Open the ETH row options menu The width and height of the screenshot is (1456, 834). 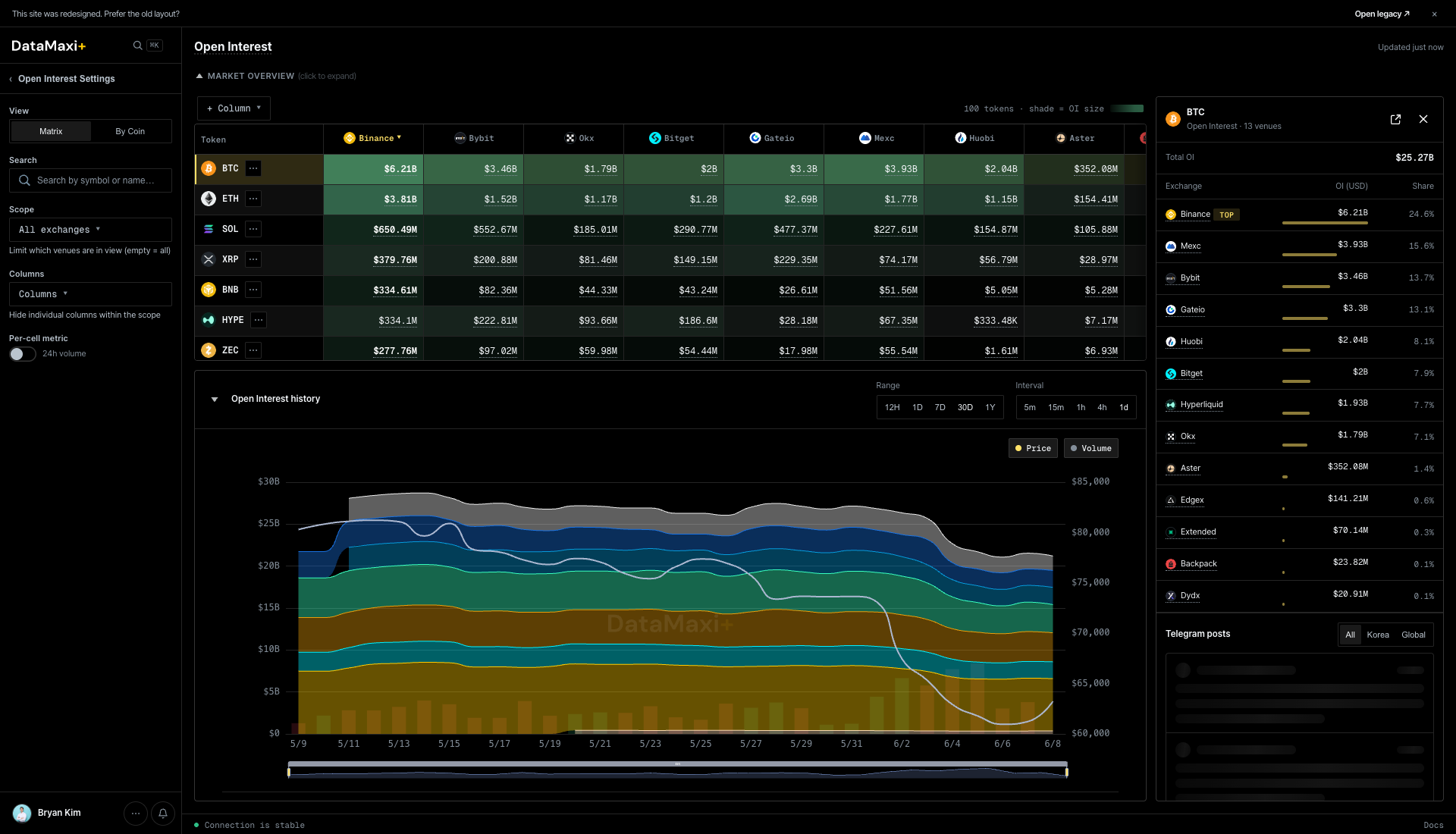pyautogui.click(x=253, y=199)
